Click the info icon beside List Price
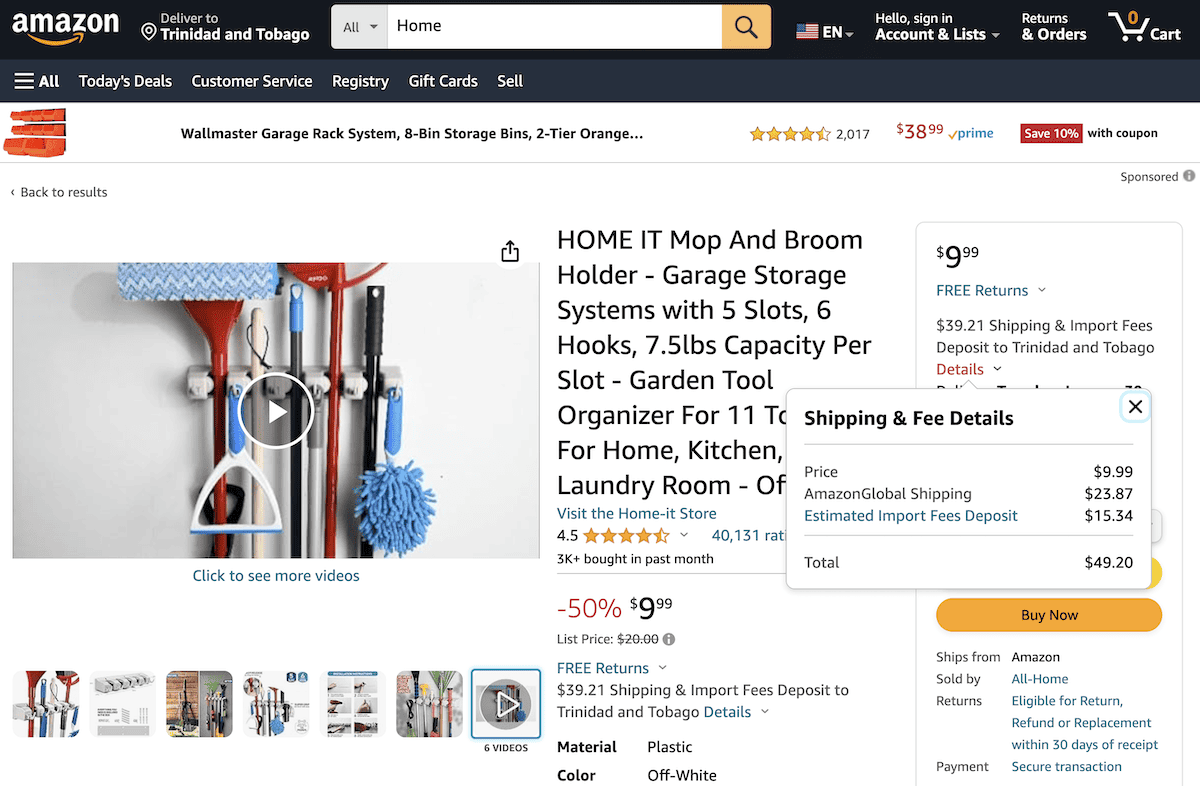The height and width of the screenshot is (786, 1200). 667,639
